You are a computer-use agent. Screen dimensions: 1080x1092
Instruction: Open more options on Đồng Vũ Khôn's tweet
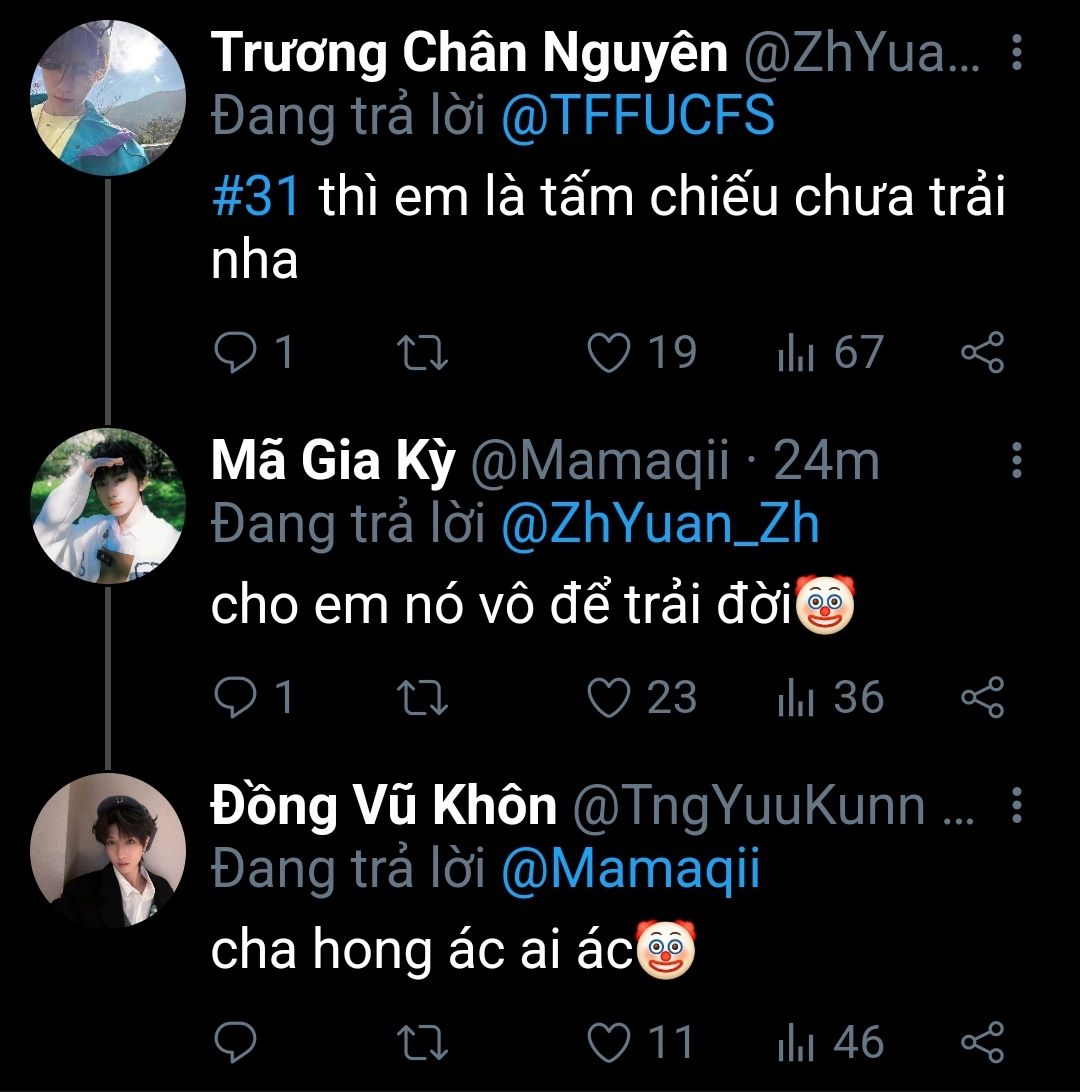click(x=1017, y=805)
